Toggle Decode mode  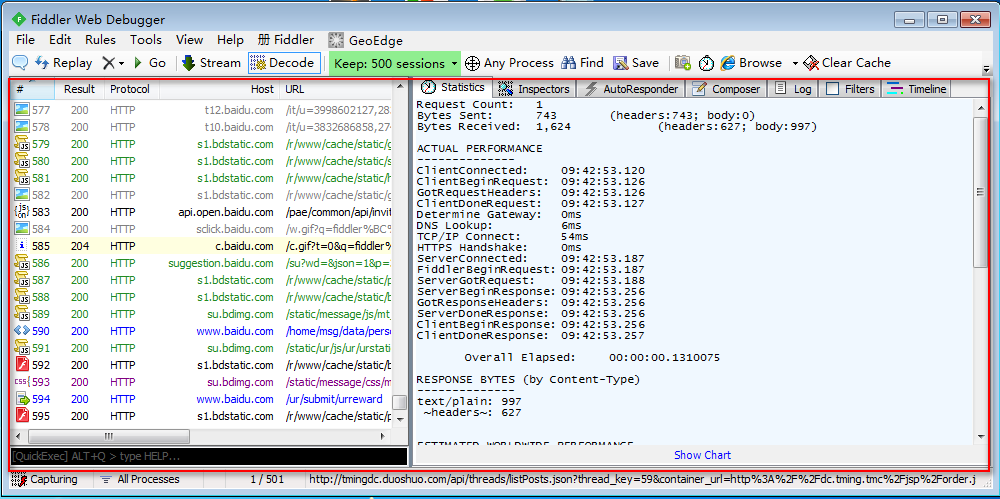[283, 63]
